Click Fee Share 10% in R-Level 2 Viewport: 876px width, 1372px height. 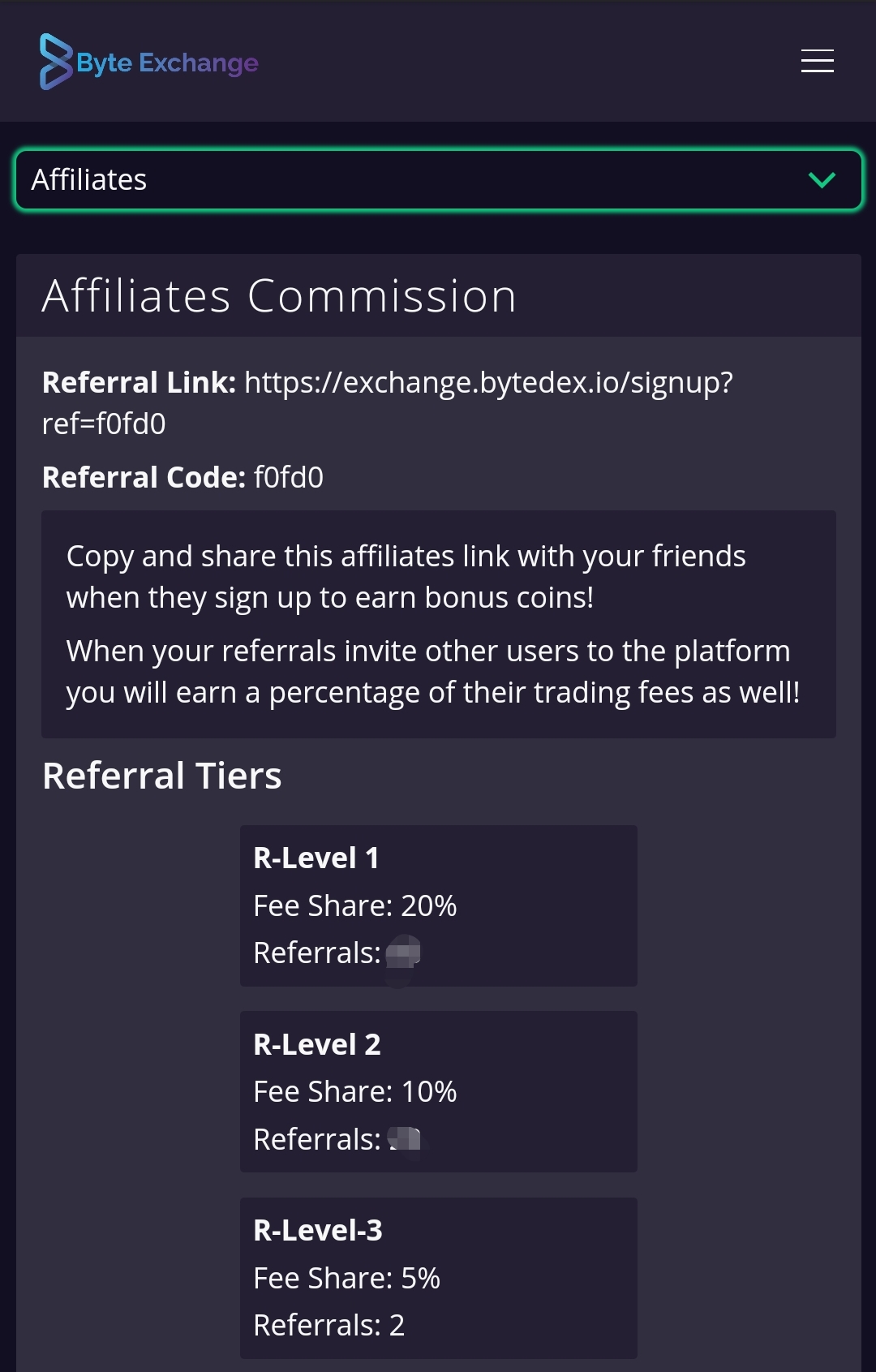(x=354, y=1091)
